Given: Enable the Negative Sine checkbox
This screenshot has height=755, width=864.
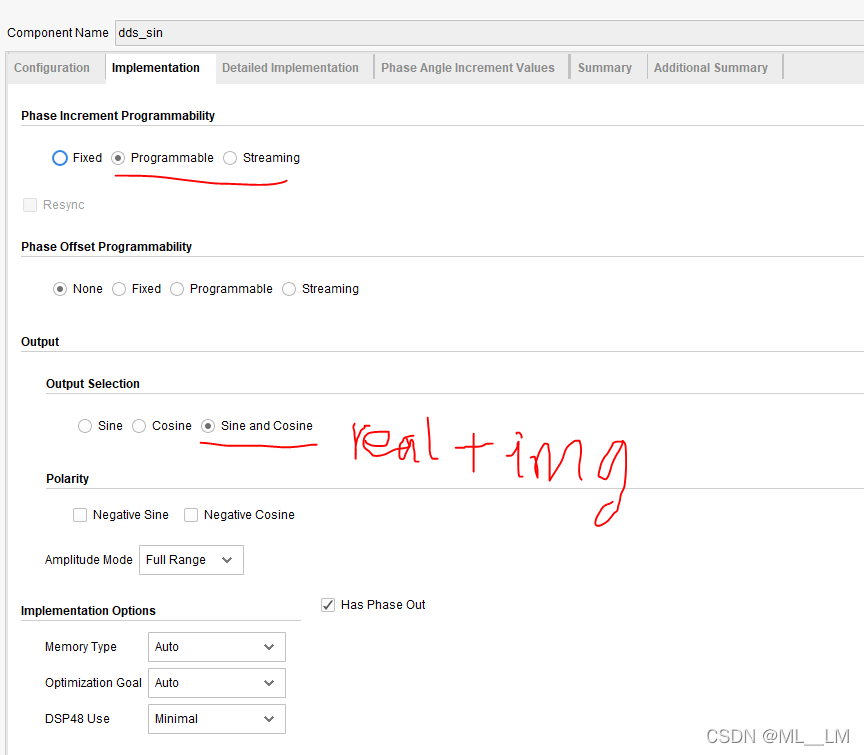Looking at the screenshot, I should (80, 515).
